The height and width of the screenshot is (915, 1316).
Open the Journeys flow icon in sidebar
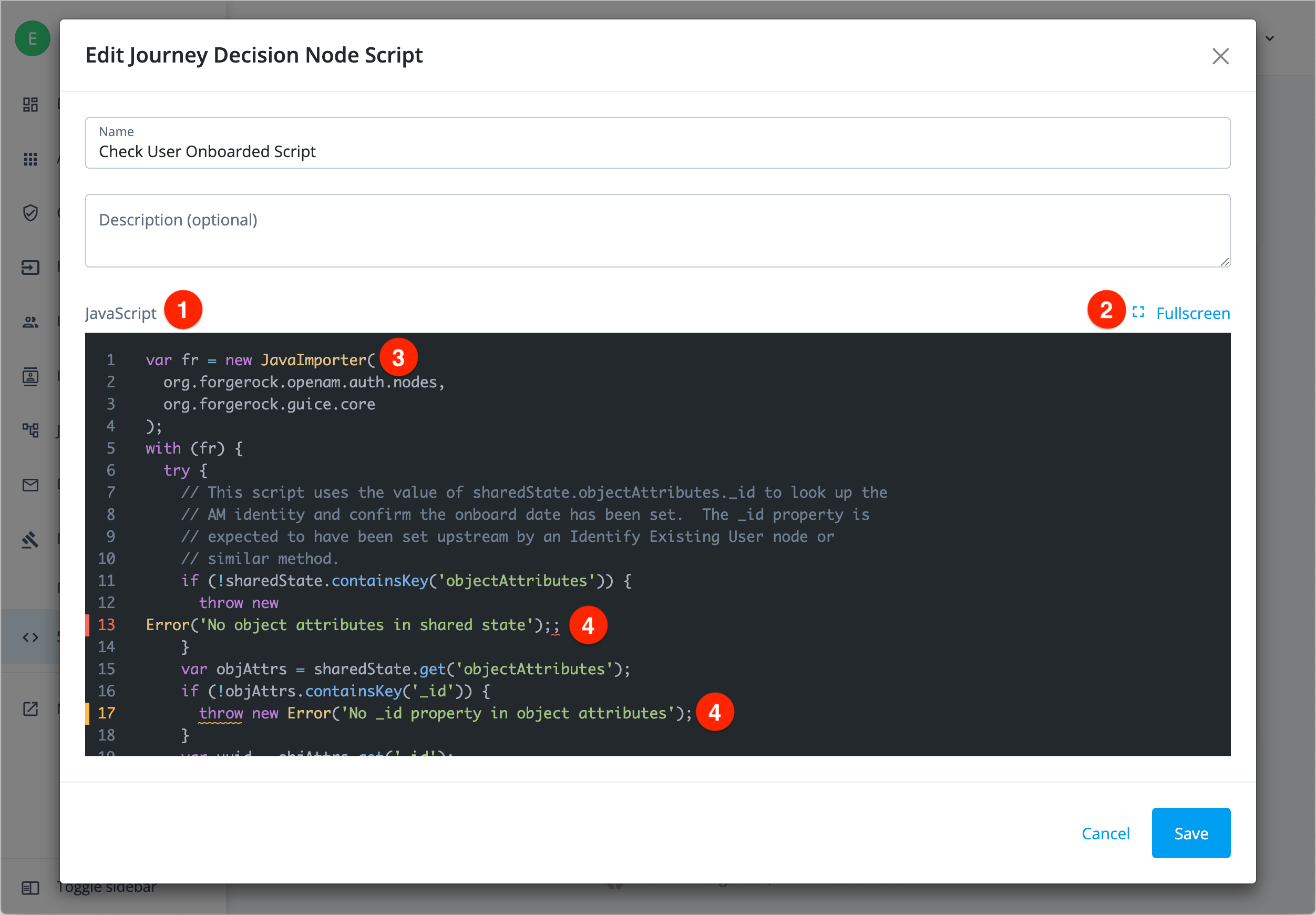pos(30,430)
